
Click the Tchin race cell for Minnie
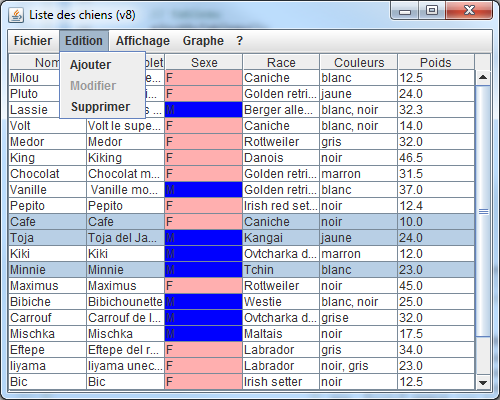(281, 270)
